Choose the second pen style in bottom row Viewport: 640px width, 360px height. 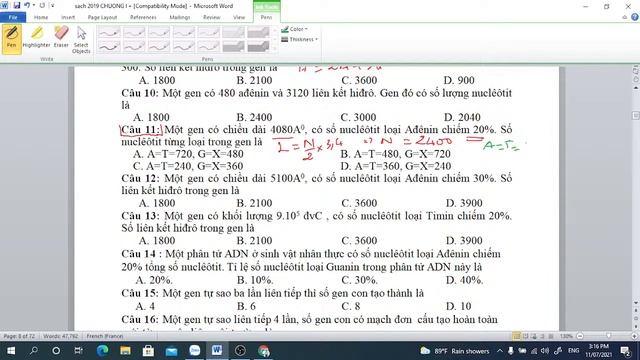134,47
